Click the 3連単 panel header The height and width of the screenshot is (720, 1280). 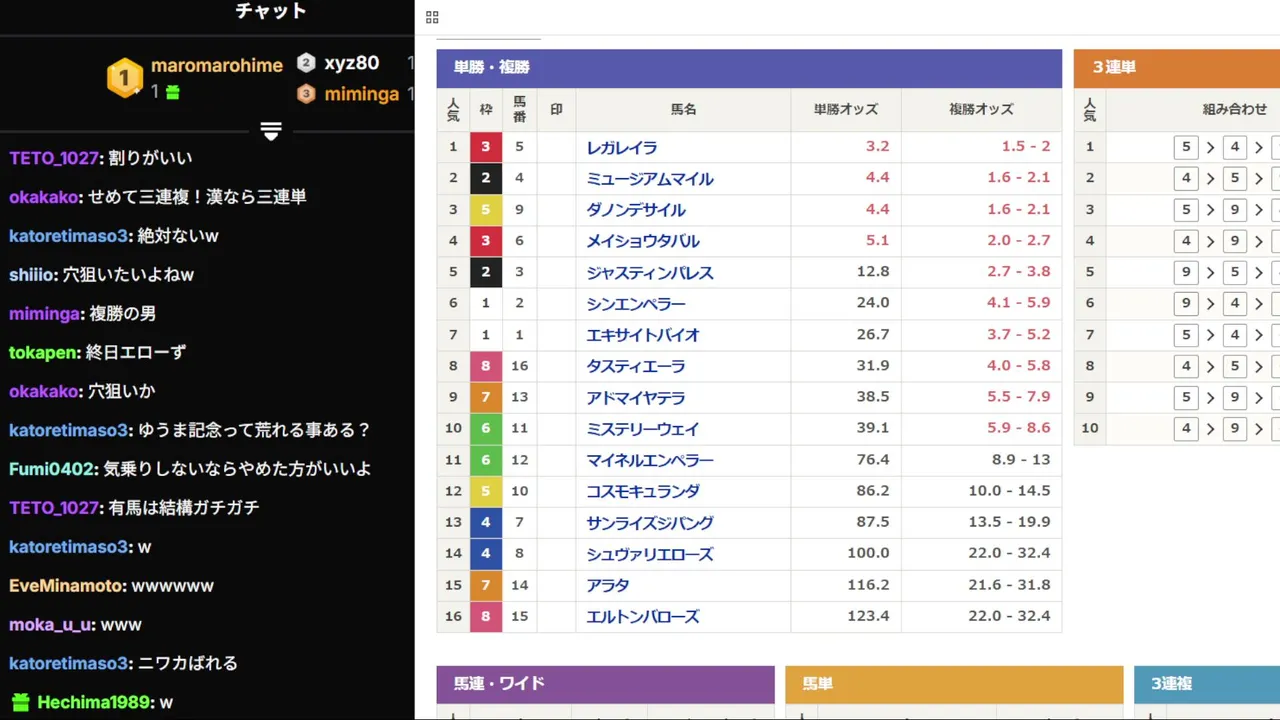click(1177, 68)
